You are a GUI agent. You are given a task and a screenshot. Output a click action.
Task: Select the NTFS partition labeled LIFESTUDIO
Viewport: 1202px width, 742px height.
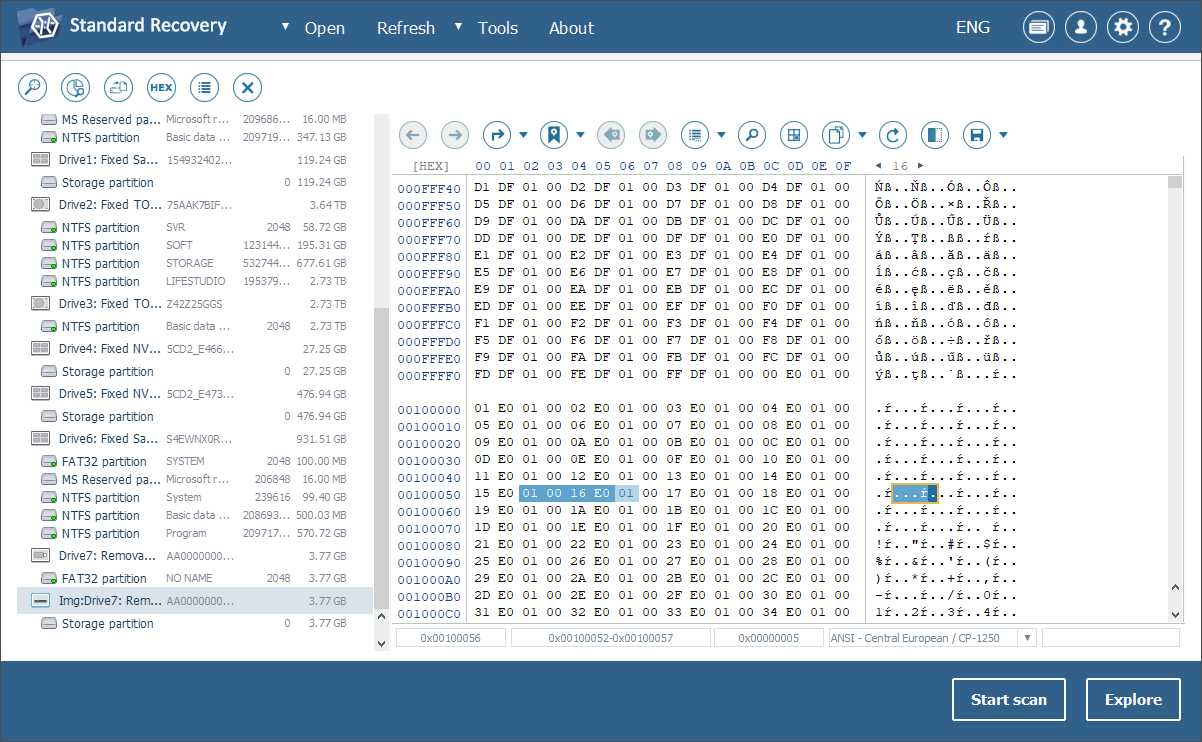pyautogui.click(x=194, y=282)
